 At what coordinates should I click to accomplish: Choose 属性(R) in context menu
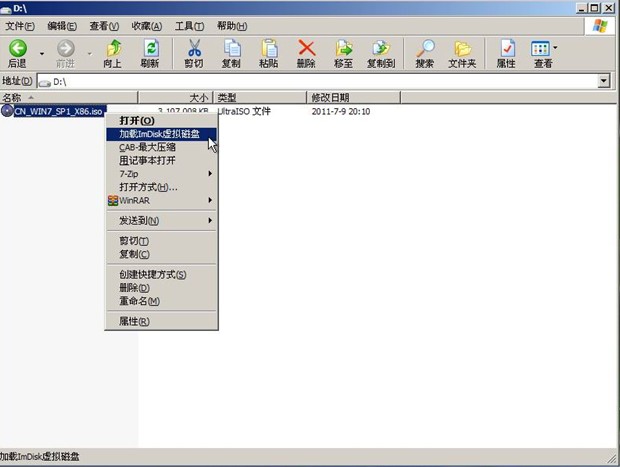click(x=161, y=321)
